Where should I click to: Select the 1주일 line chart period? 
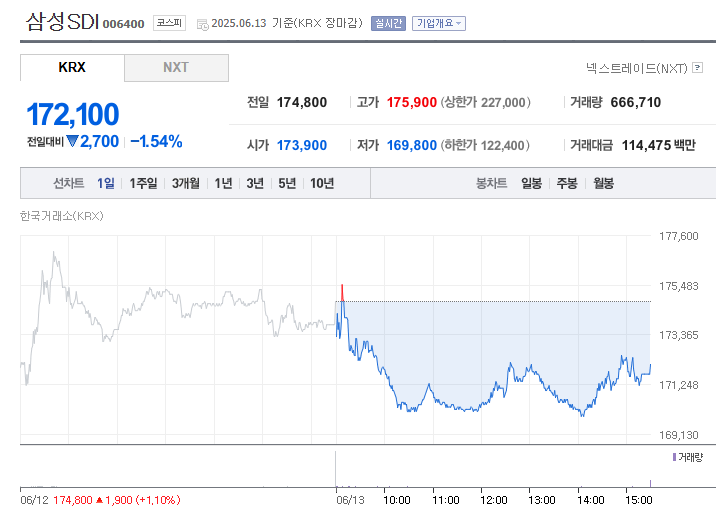(x=143, y=183)
